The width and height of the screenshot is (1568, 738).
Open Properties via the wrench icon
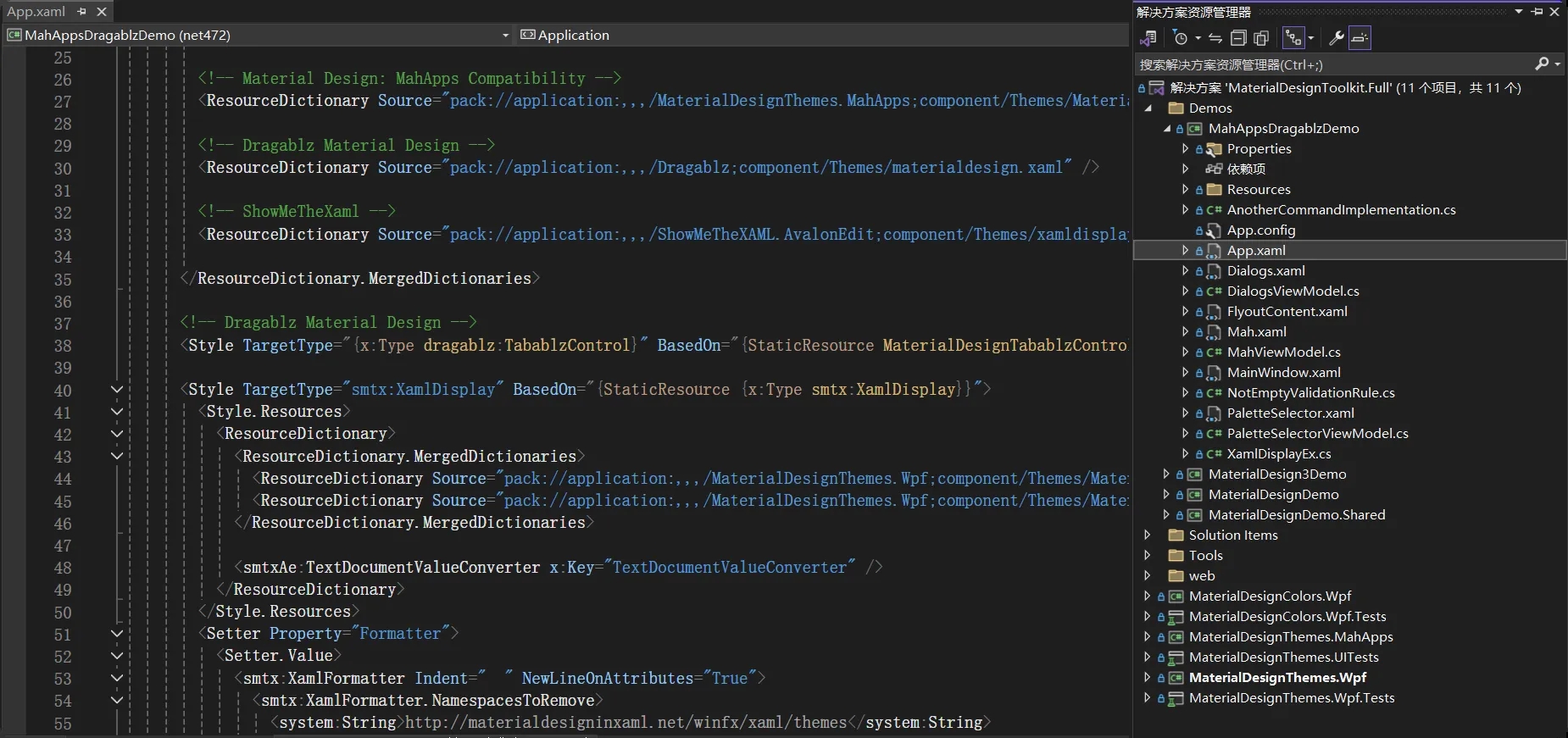click(x=1337, y=38)
